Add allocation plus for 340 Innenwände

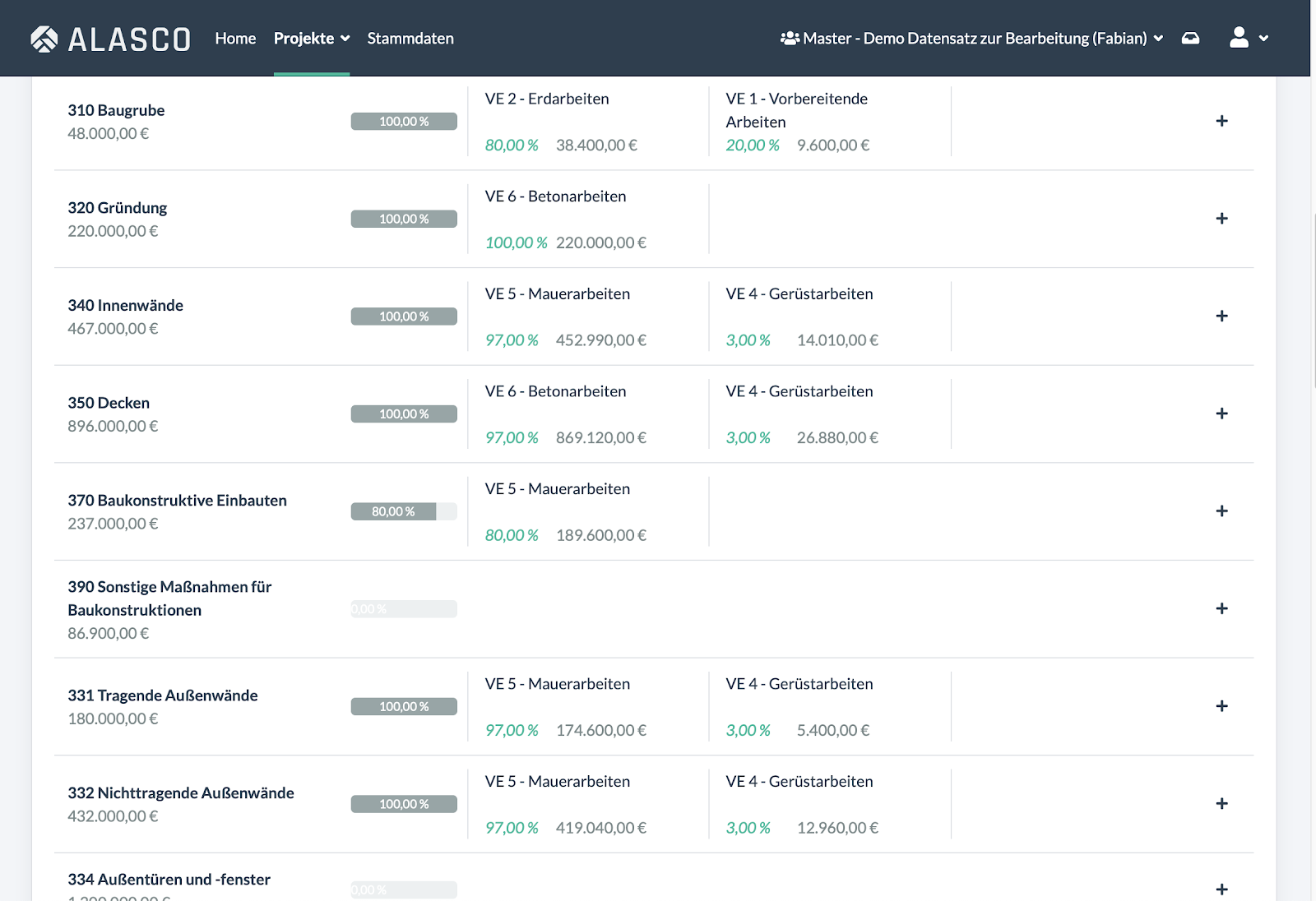(x=1221, y=317)
